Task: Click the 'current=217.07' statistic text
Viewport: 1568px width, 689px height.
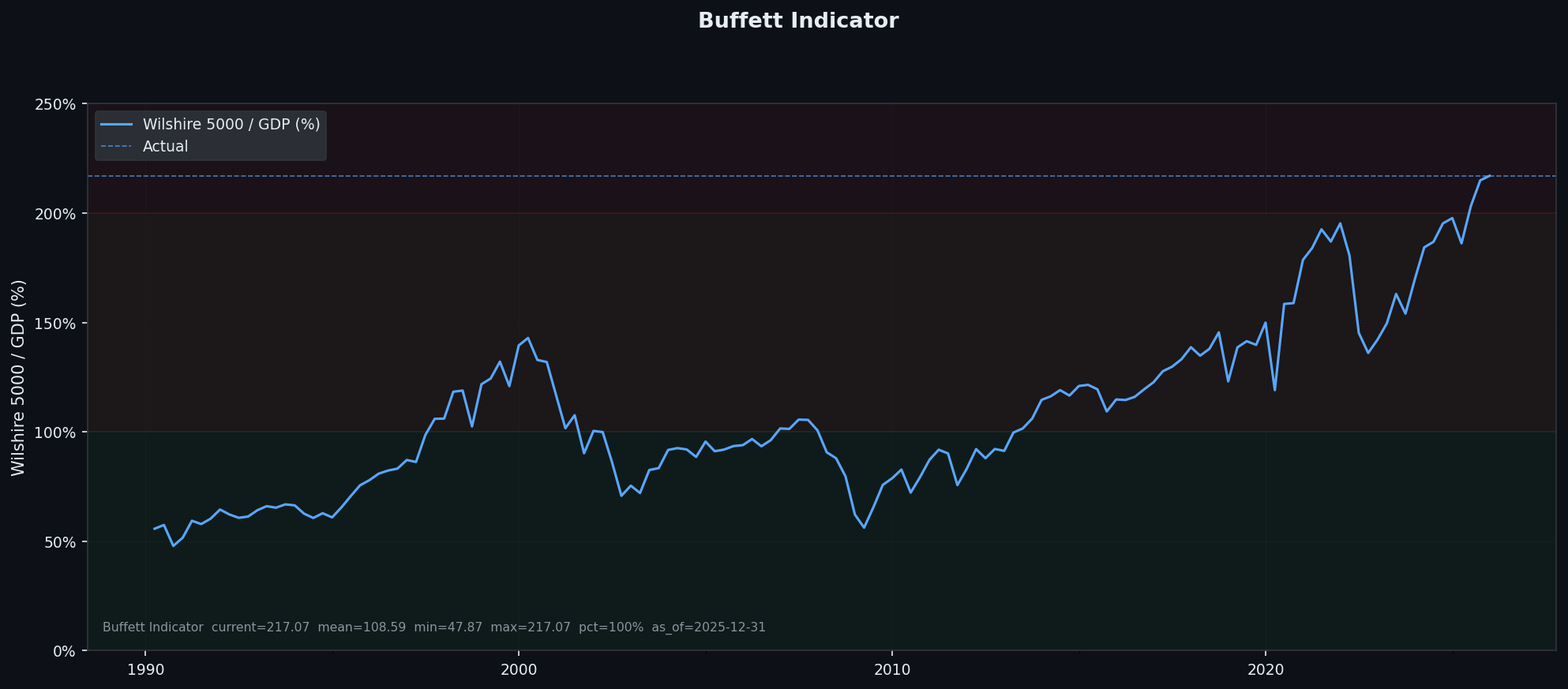Action: 261,627
